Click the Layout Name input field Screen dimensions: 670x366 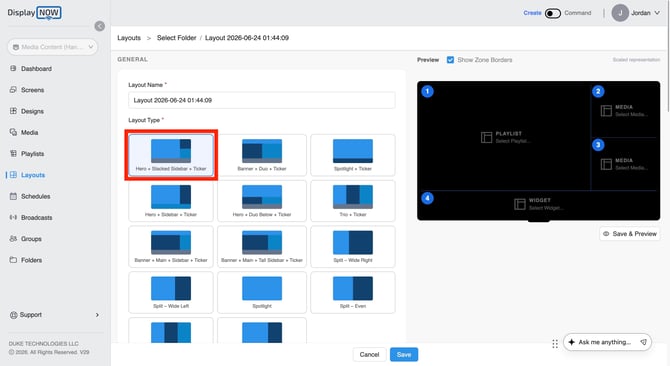point(262,100)
